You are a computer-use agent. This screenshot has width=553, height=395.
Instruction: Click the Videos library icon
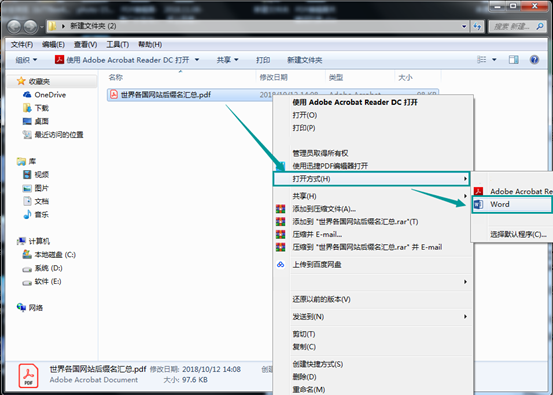(x=27, y=174)
